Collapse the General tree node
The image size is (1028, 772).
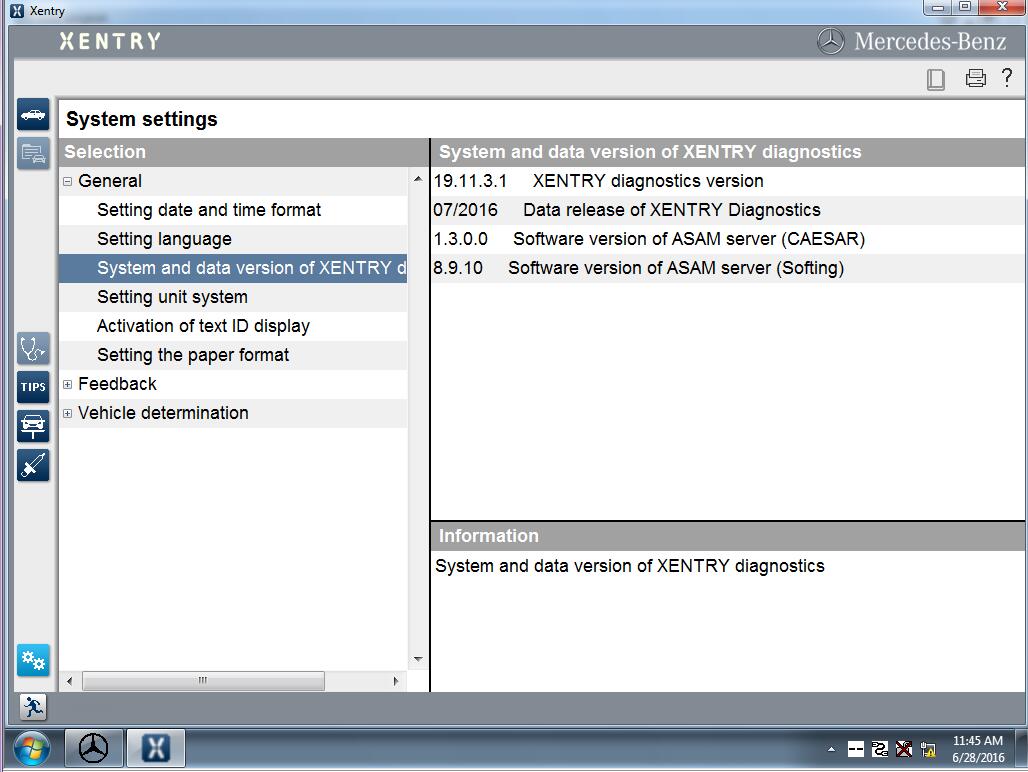(67, 182)
